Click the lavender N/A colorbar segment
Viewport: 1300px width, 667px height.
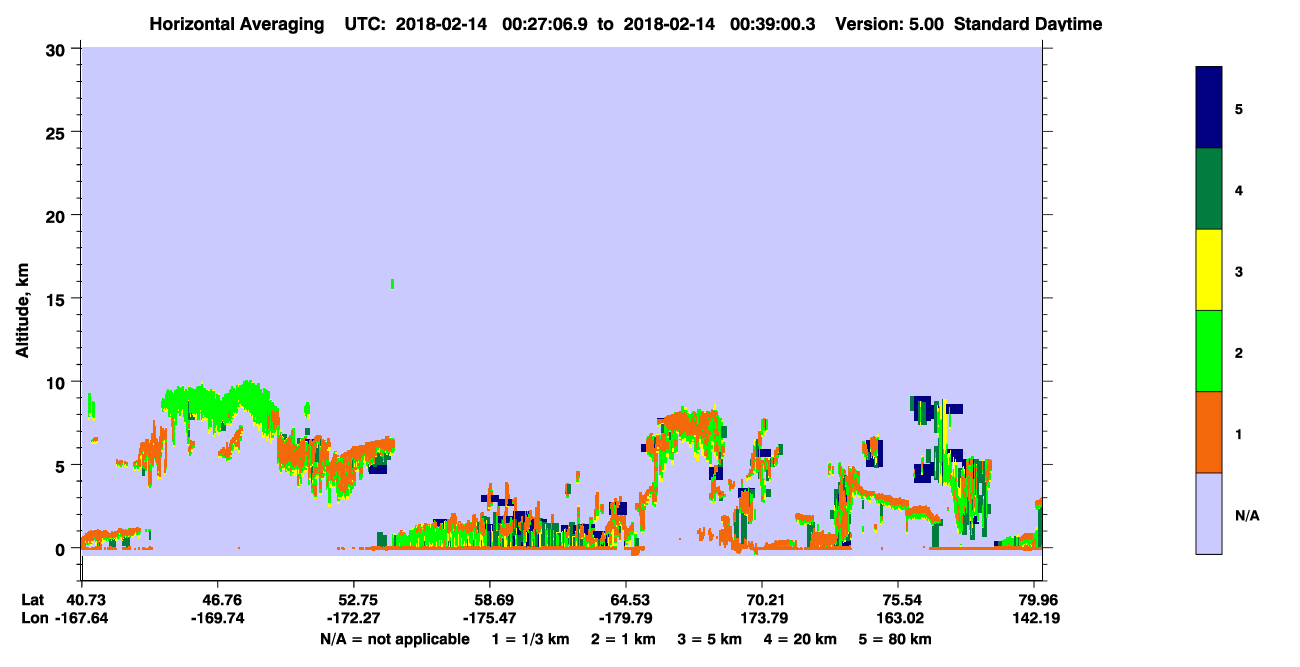[1209, 513]
